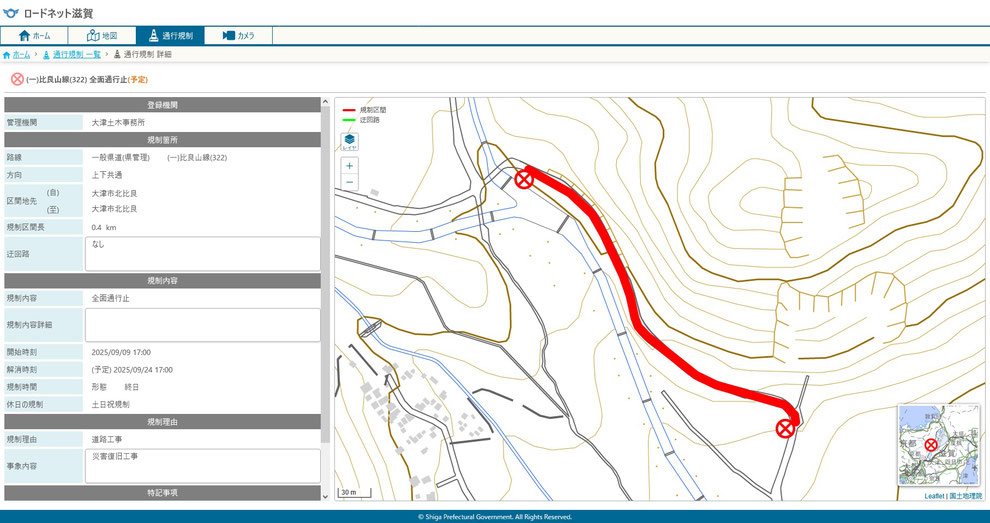This screenshot has height=523, width=990.
Task: Open the 地図 tab
Action: 102,35
